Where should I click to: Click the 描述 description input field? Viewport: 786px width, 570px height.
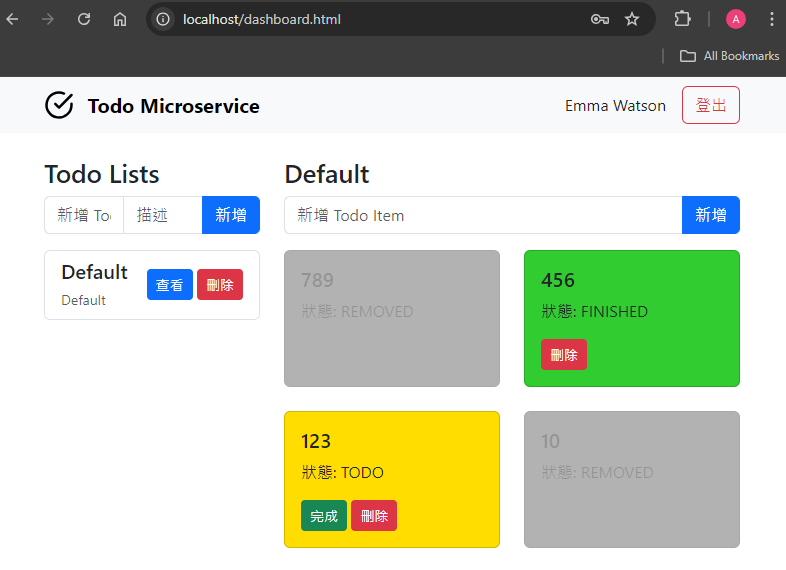[162, 215]
